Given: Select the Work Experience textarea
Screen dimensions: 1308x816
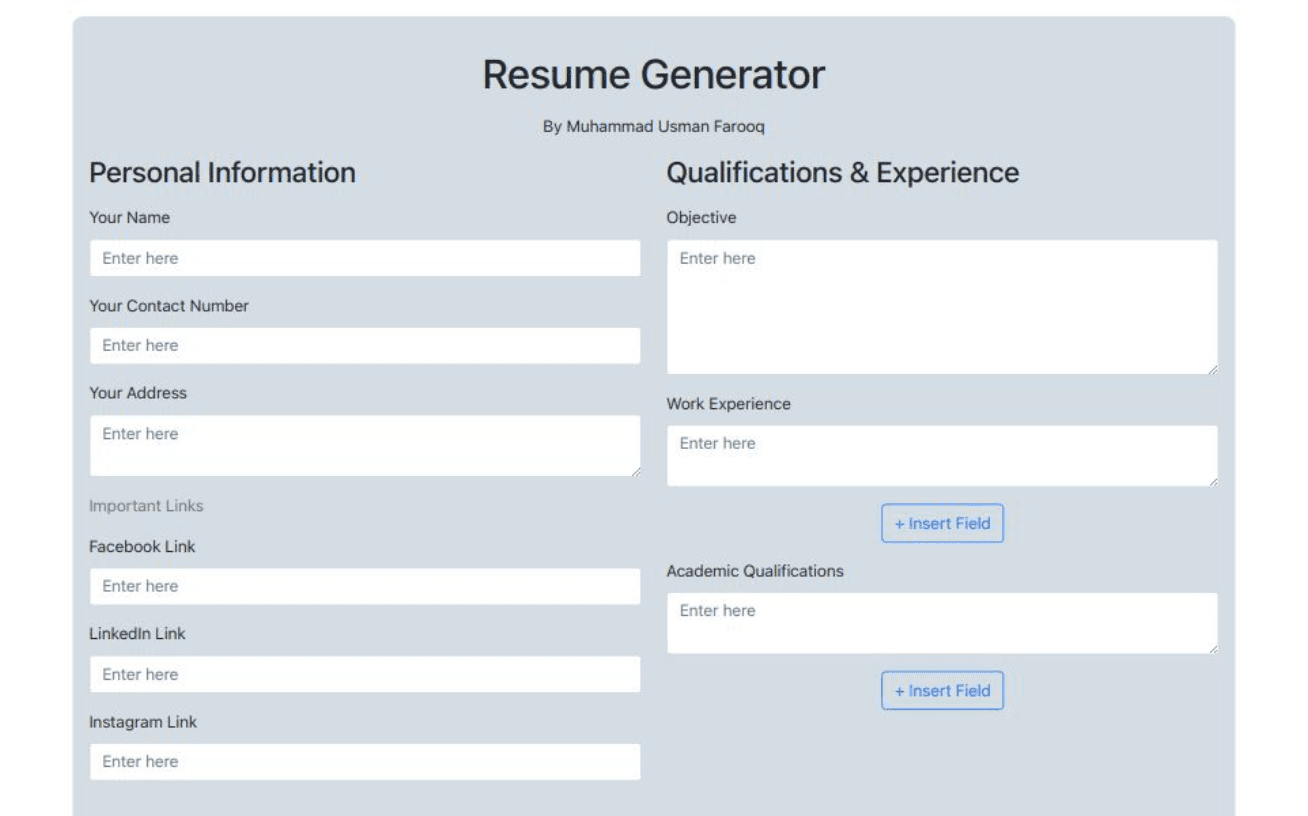Looking at the screenshot, I should point(941,456).
